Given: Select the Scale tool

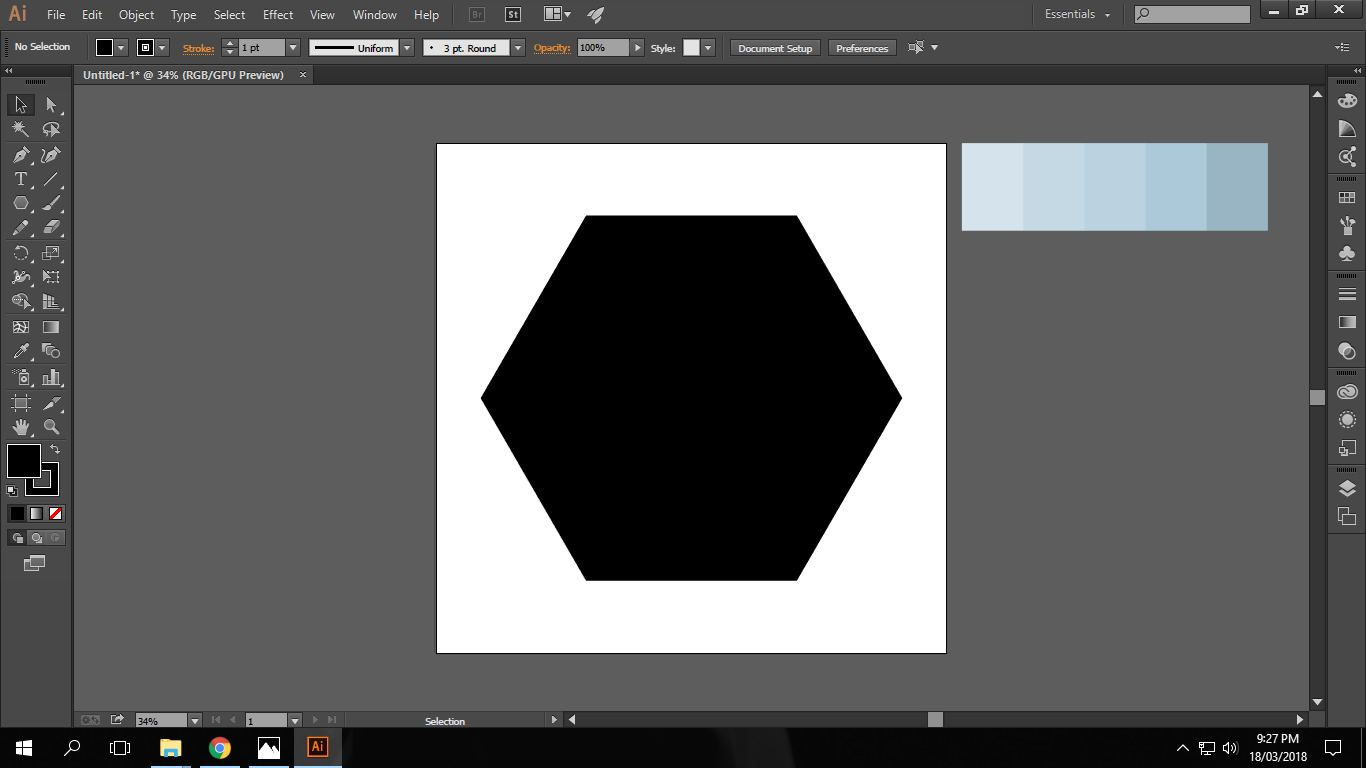Looking at the screenshot, I should pos(51,253).
